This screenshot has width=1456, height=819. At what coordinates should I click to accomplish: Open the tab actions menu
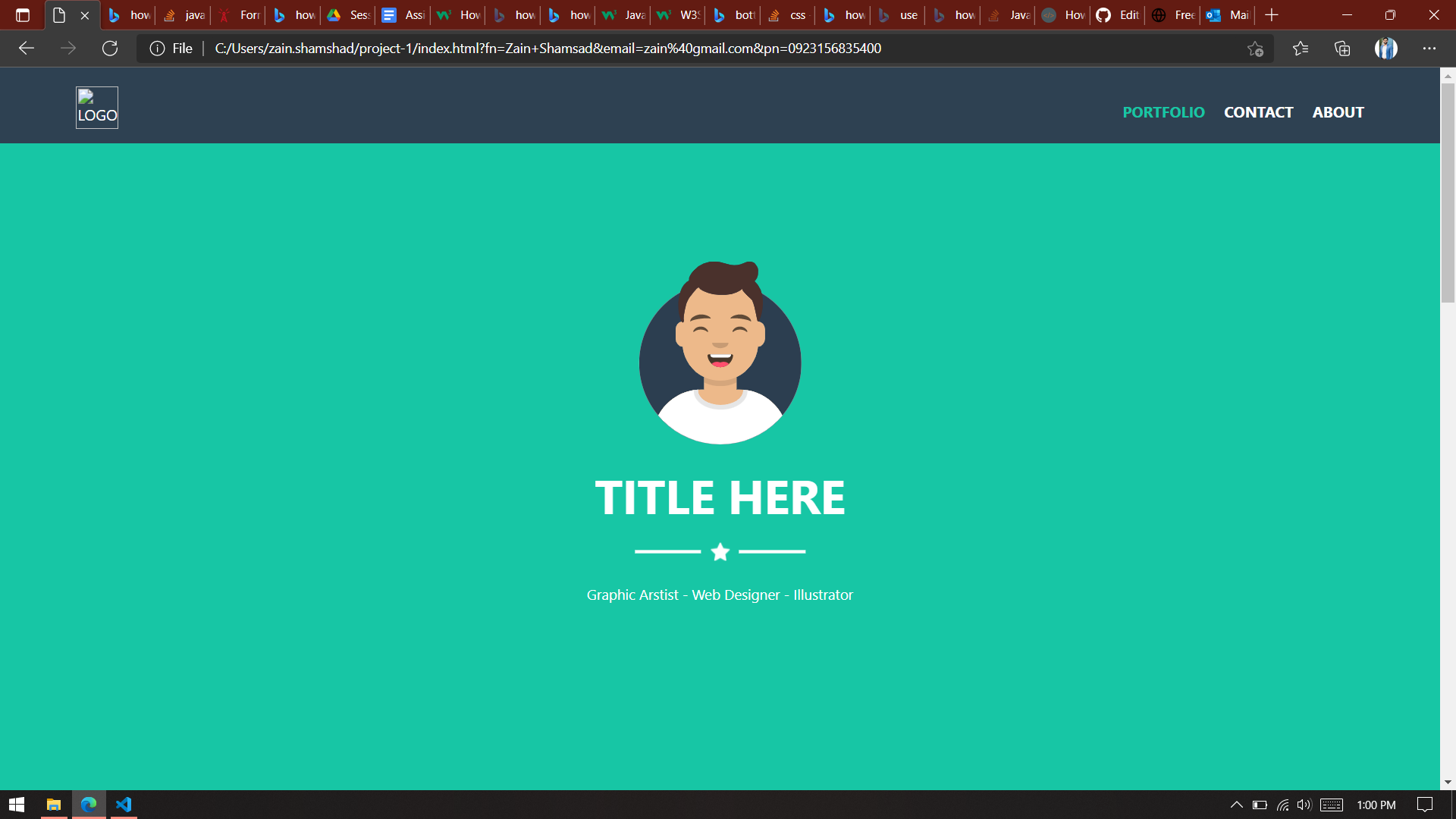[x=22, y=14]
